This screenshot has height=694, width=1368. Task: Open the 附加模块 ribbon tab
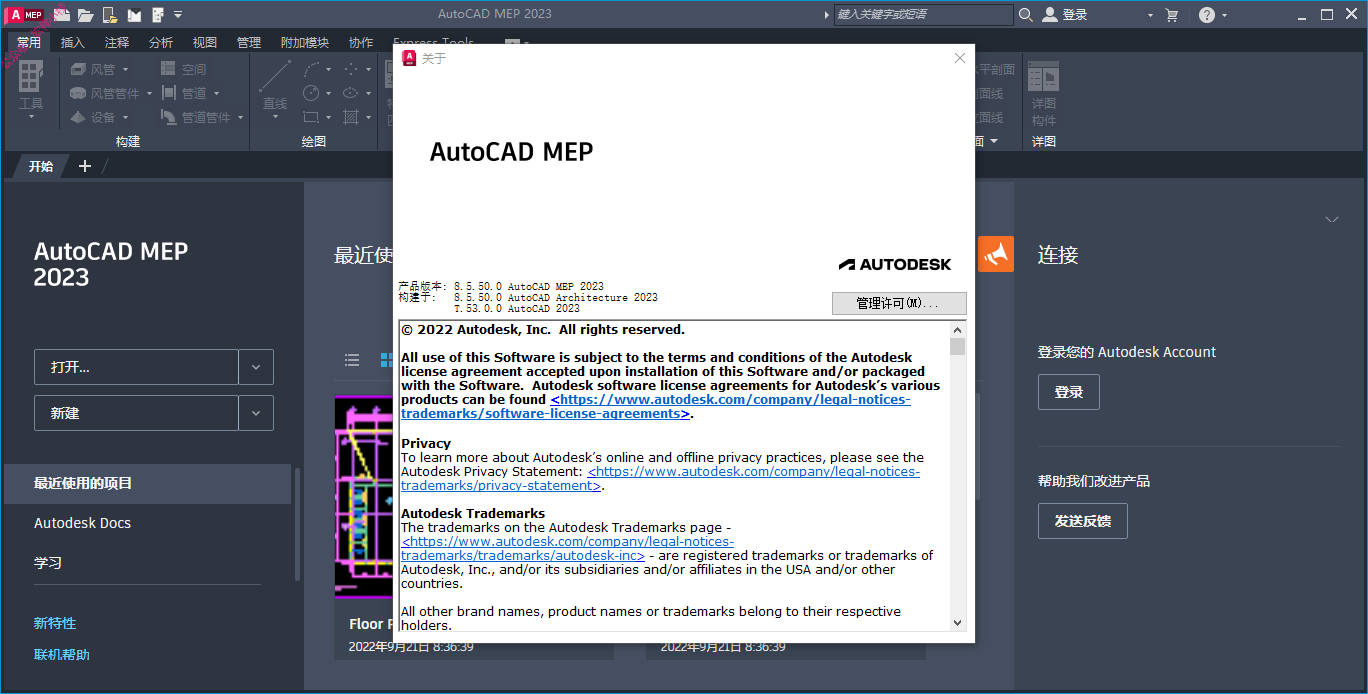coord(305,42)
